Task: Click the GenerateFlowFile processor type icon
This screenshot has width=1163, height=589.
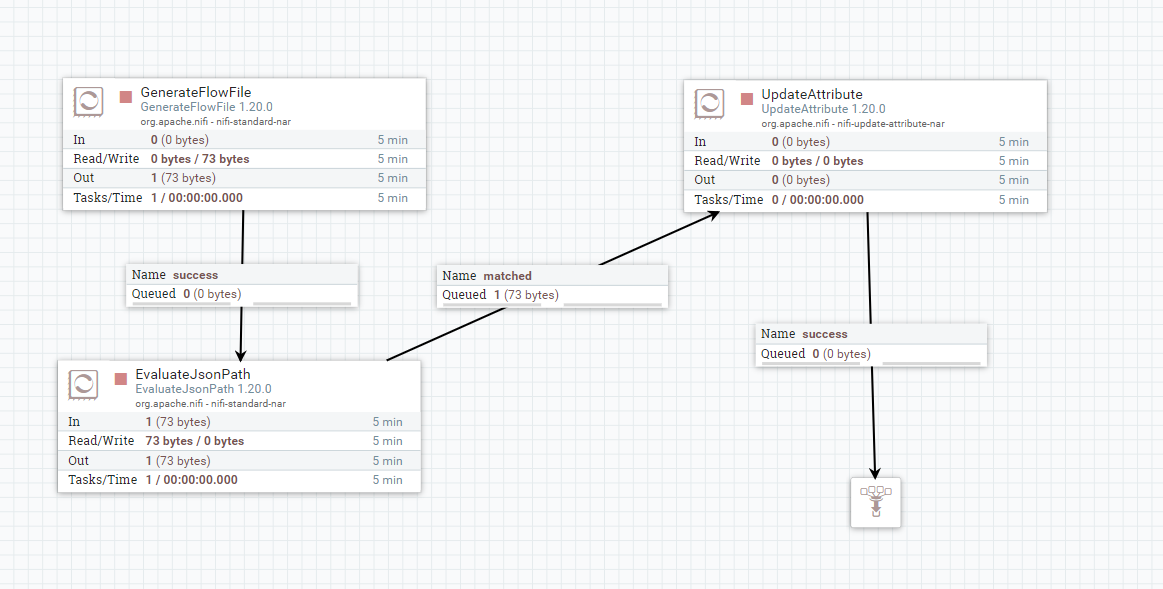Action: pos(88,101)
